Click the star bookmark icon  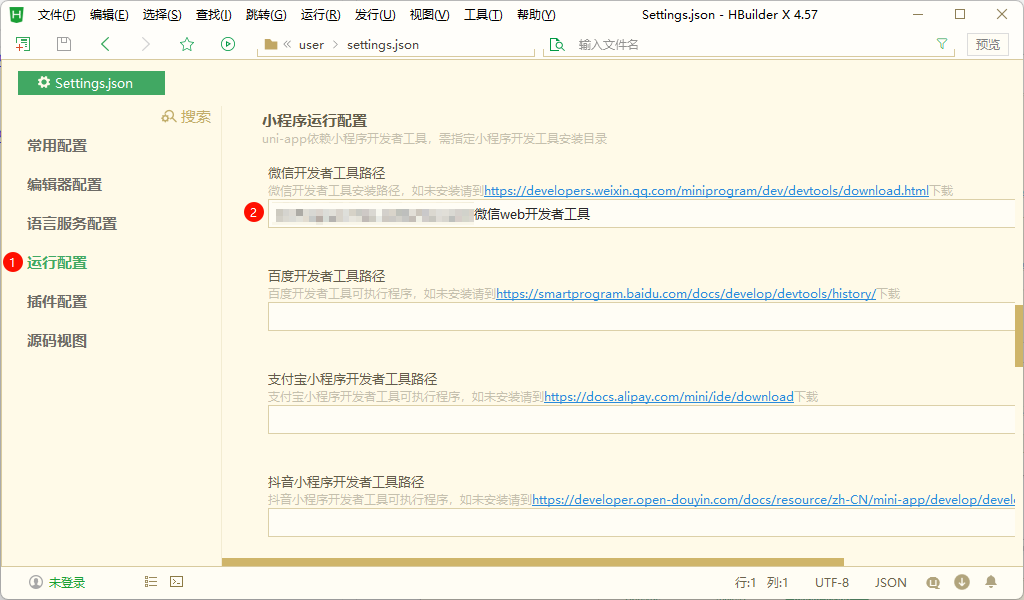(x=187, y=44)
